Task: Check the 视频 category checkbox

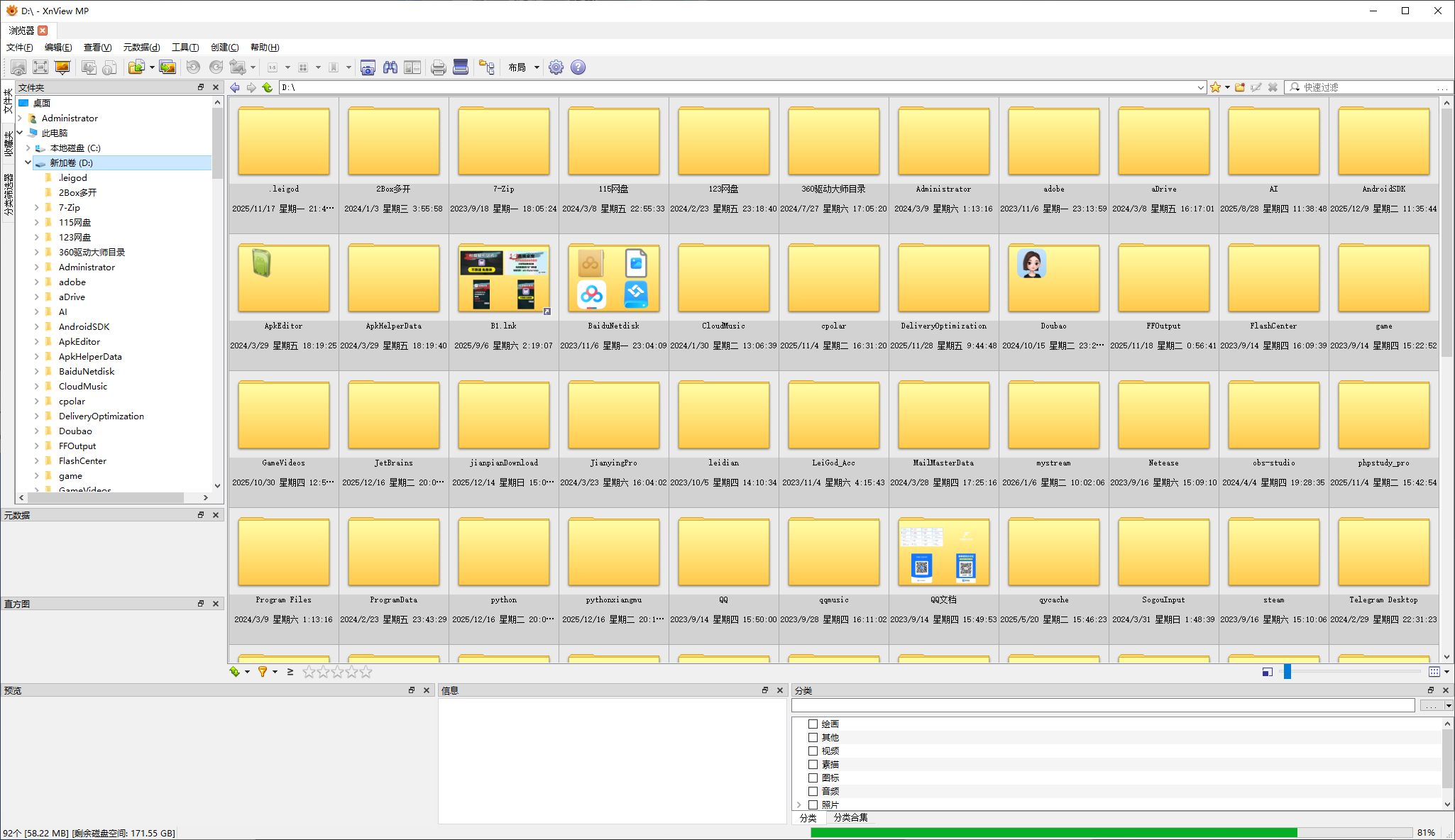Action: pyautogui.click(x=813, y=751)
